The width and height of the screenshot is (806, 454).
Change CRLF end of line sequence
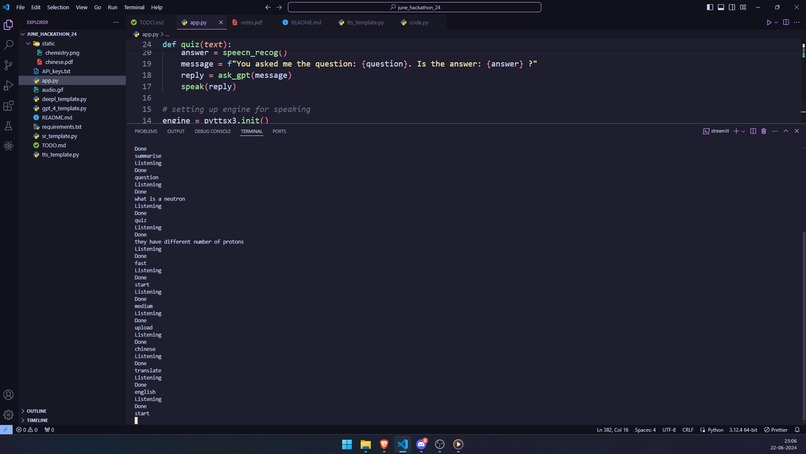coord(688,430)
